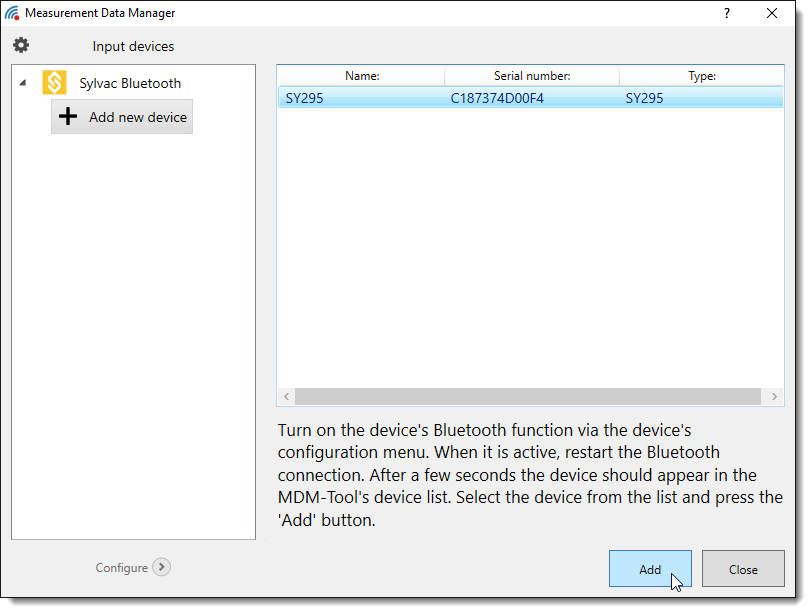Select the Sylvac Bluetooth tree item label

(x=130, y=83)
